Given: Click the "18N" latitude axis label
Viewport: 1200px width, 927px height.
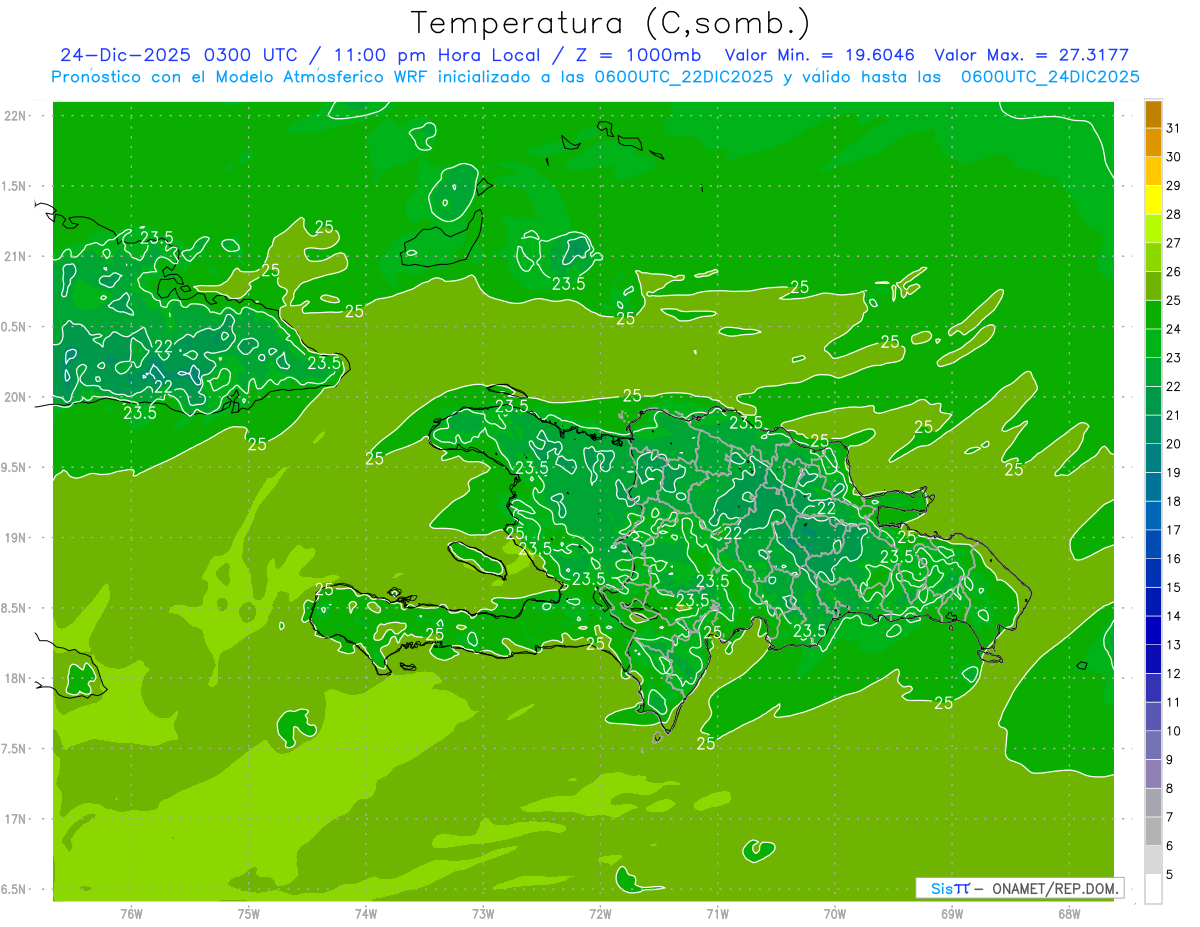Looking at the screenshot, I should (16, 679).
